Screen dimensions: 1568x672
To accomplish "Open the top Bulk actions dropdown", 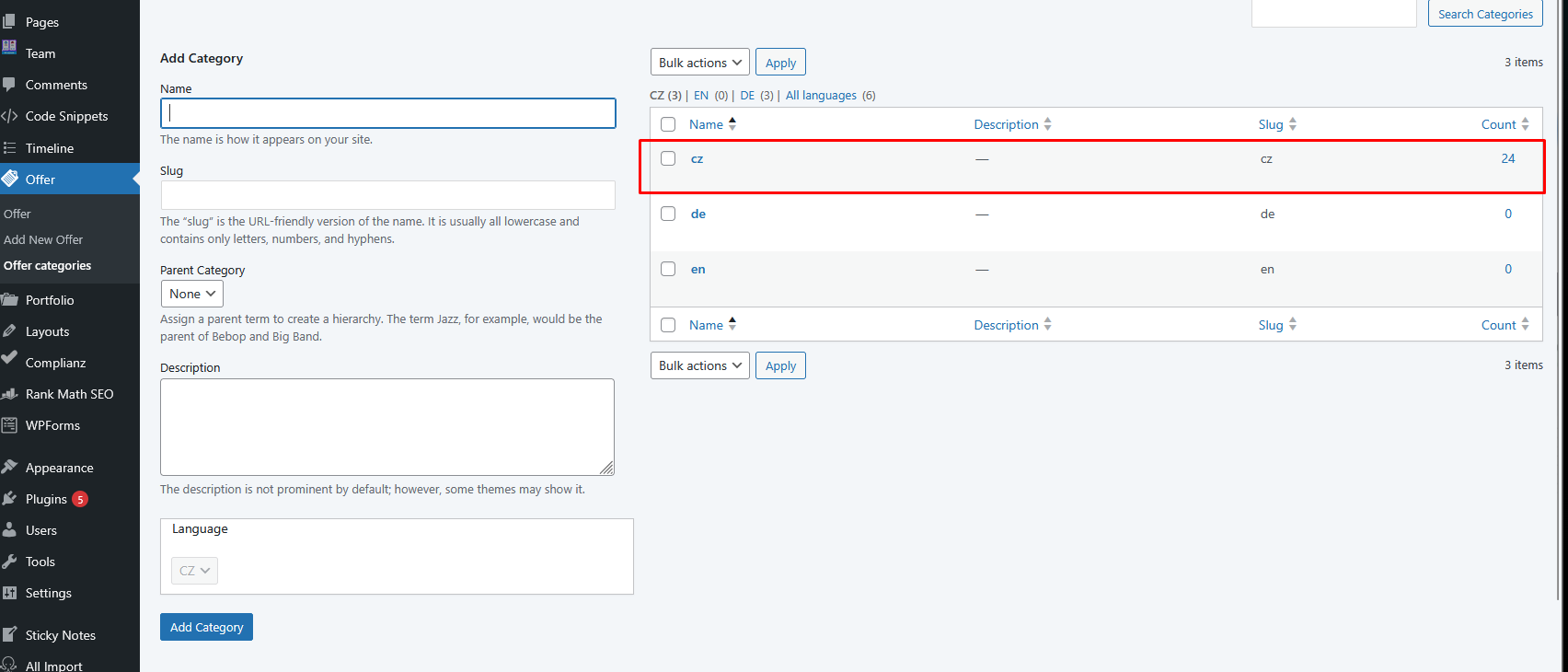I will 699,63.
